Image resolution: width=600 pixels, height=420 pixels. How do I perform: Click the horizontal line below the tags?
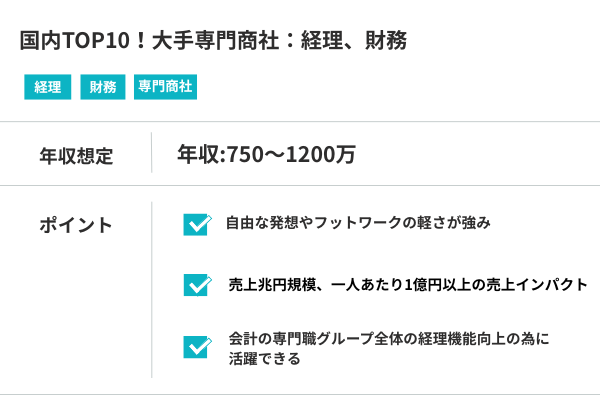click(300, 122)
